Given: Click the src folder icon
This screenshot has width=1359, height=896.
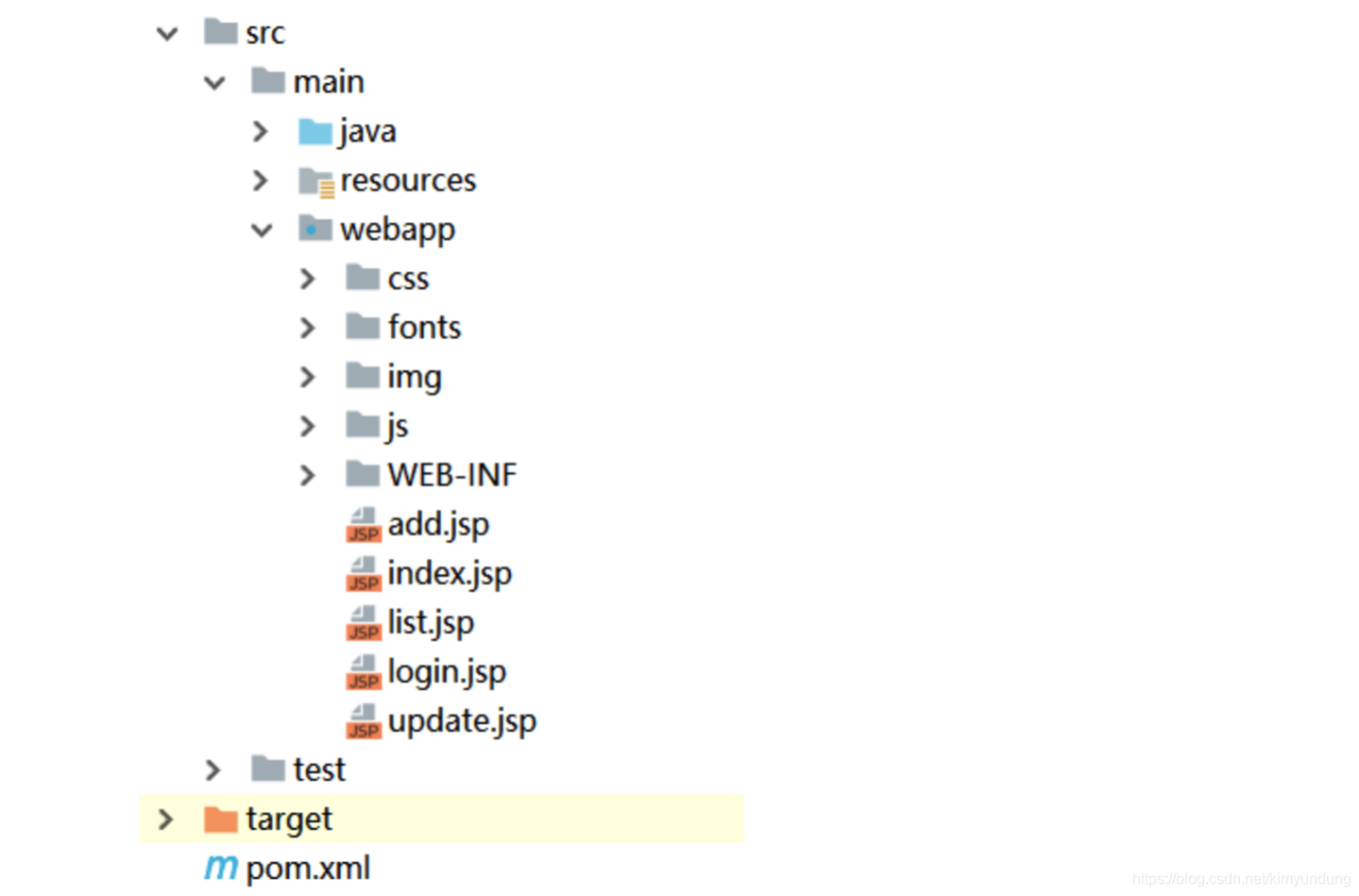Looking at the screenshot, I should [221, 32].
